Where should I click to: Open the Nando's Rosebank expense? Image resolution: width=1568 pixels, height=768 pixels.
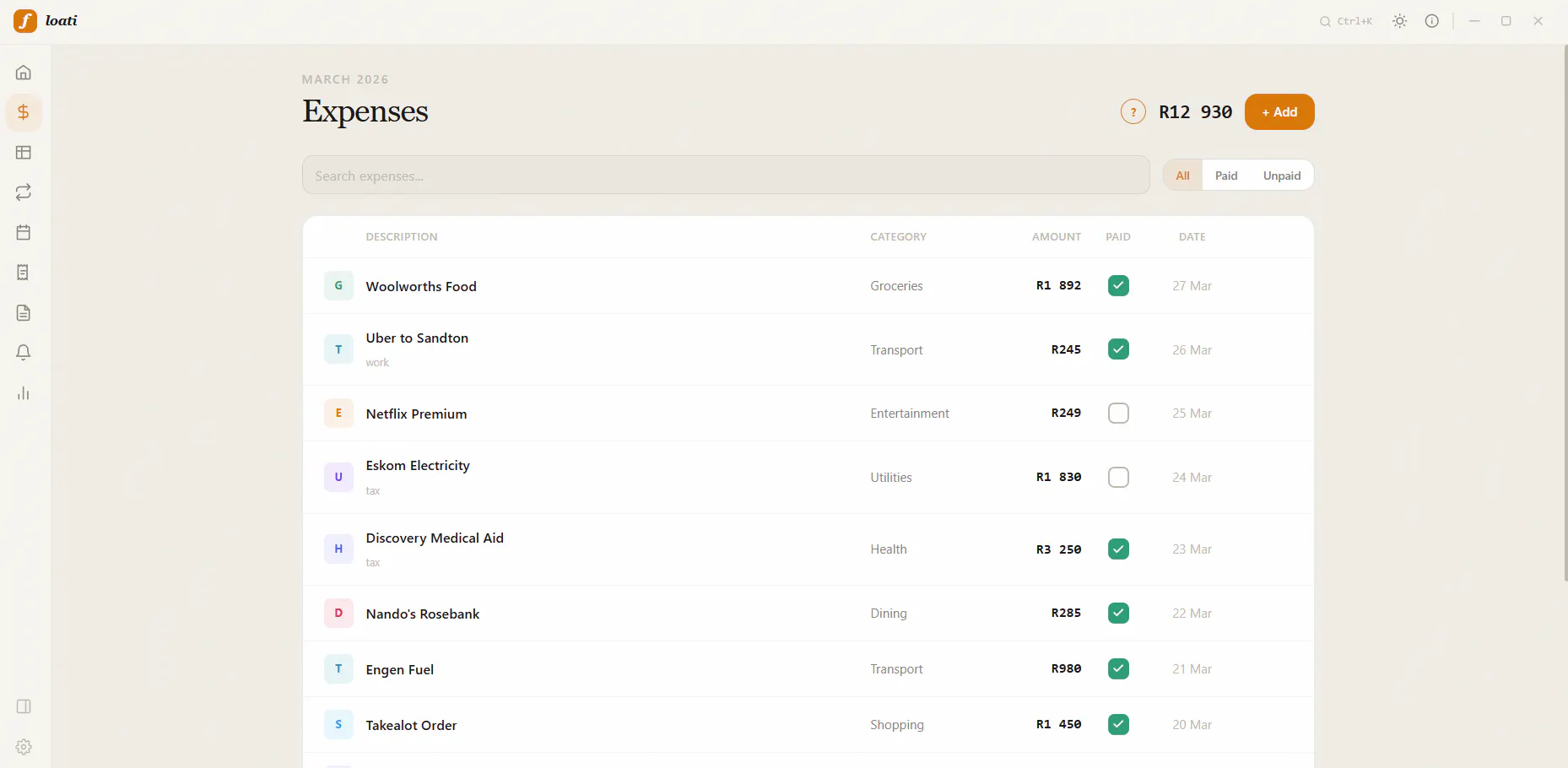808,614
